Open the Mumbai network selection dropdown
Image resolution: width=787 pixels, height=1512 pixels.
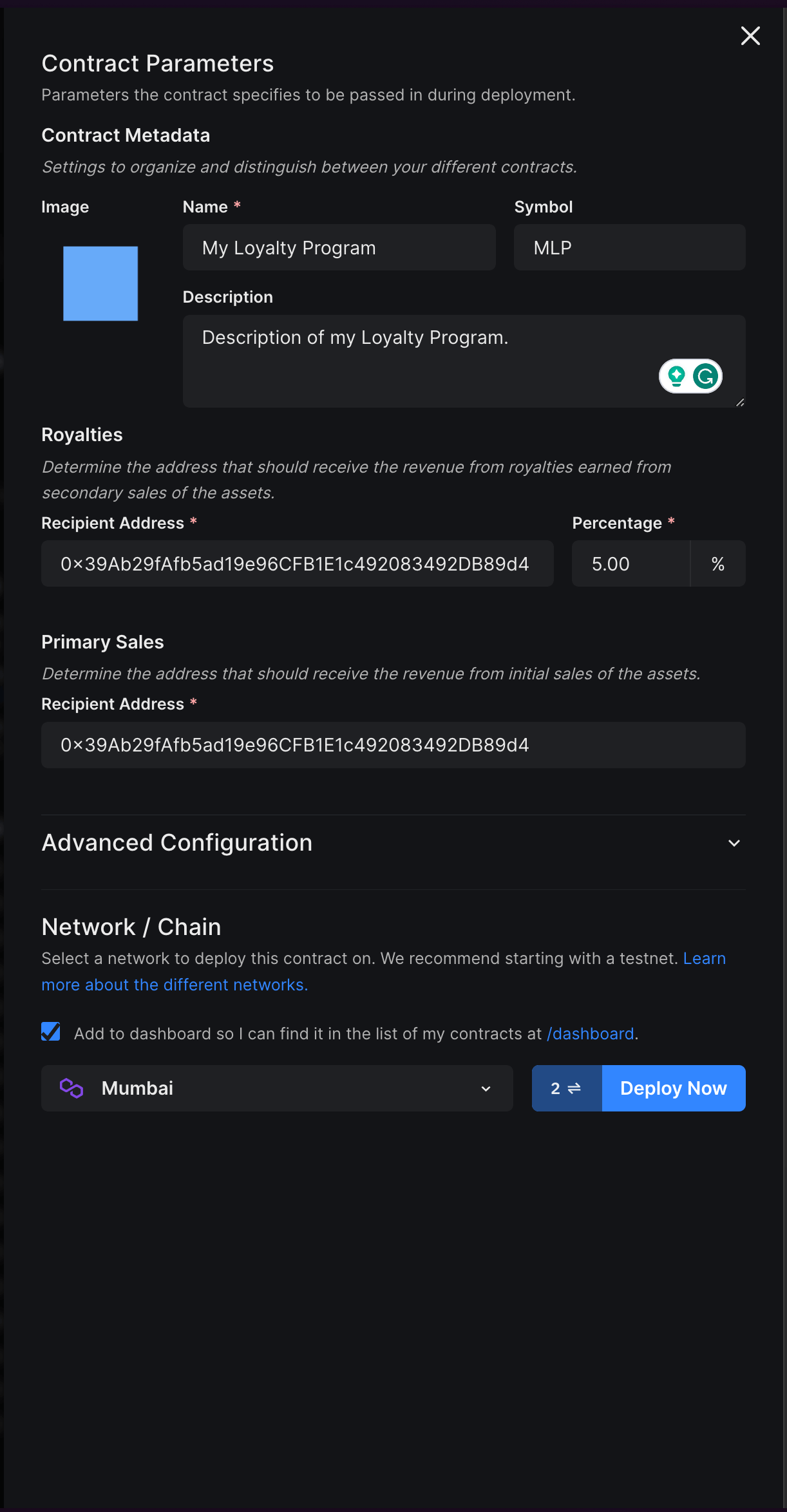click(277, 1088)
